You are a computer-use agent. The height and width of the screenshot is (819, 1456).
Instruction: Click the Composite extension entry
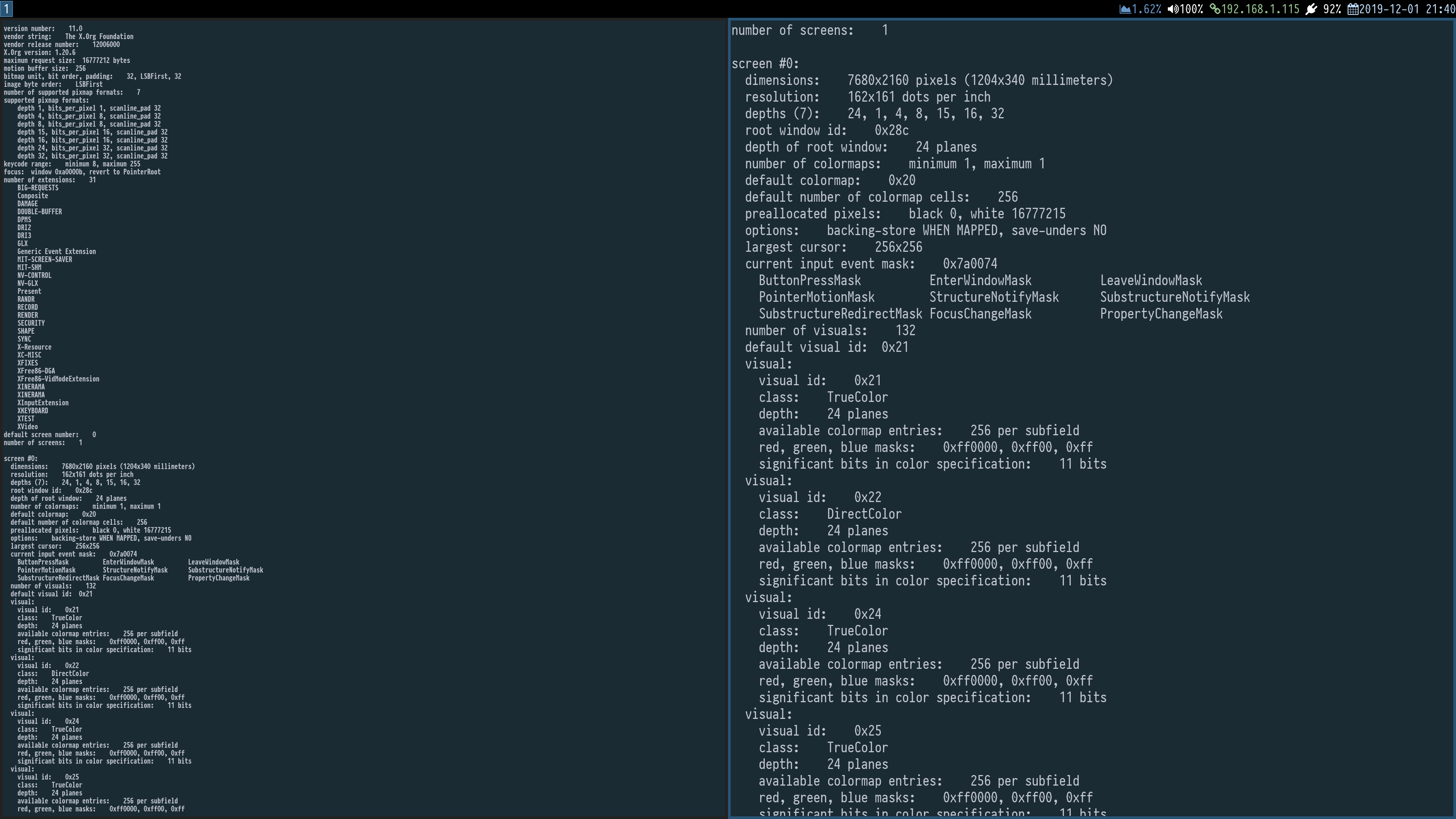click(33, 196)
